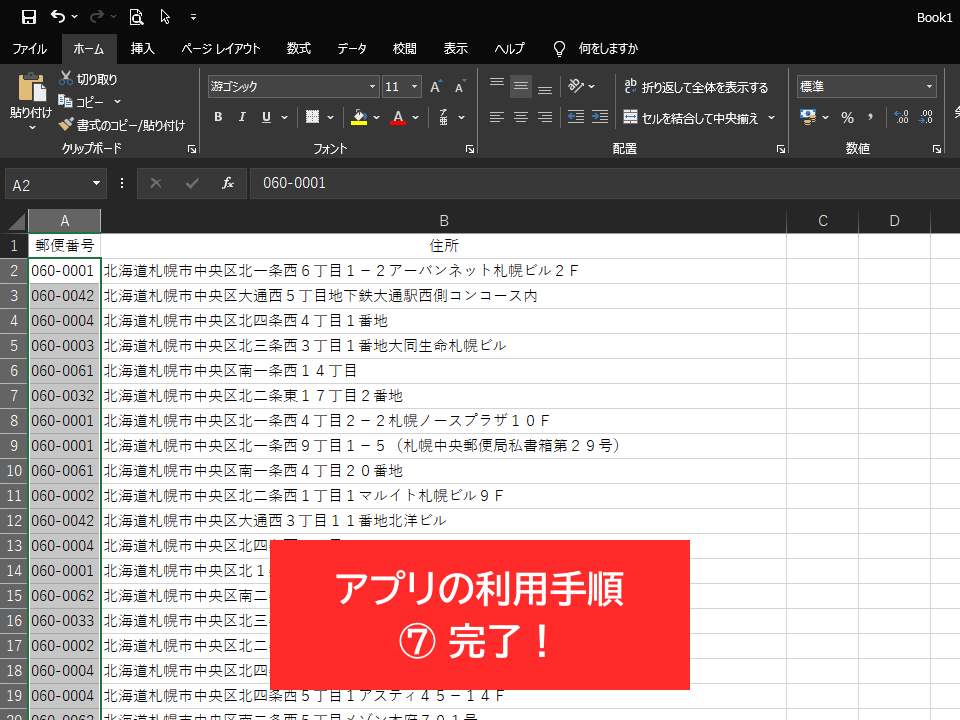Image resolution: width=960 pixels, height=720 pixels.
Task: Open clipboard group dialog launcher
Action: pyautogui.click(x=192, y=149)
